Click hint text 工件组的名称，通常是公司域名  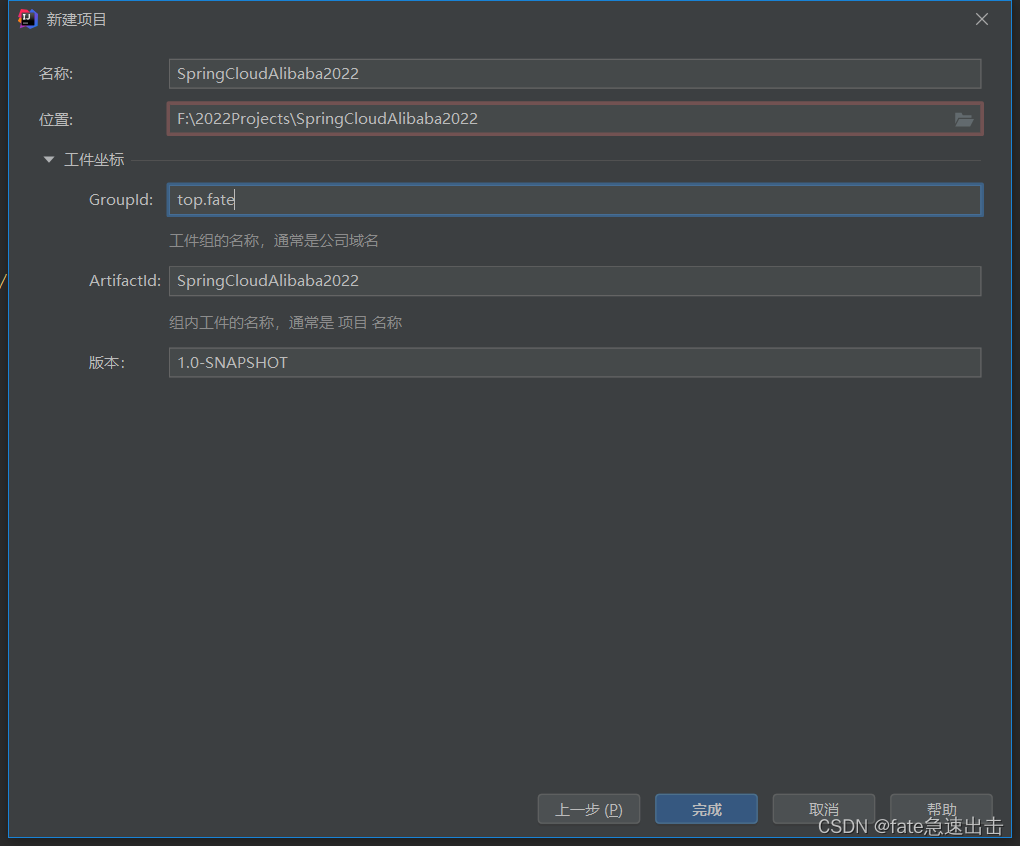pos(274,241)
